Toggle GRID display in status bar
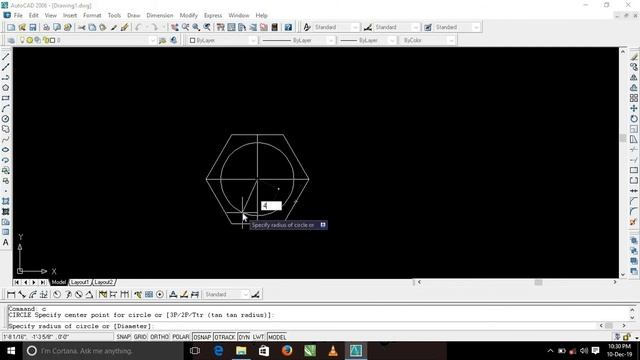The height and width of the screenshot is (360, 640). [140, 337]
